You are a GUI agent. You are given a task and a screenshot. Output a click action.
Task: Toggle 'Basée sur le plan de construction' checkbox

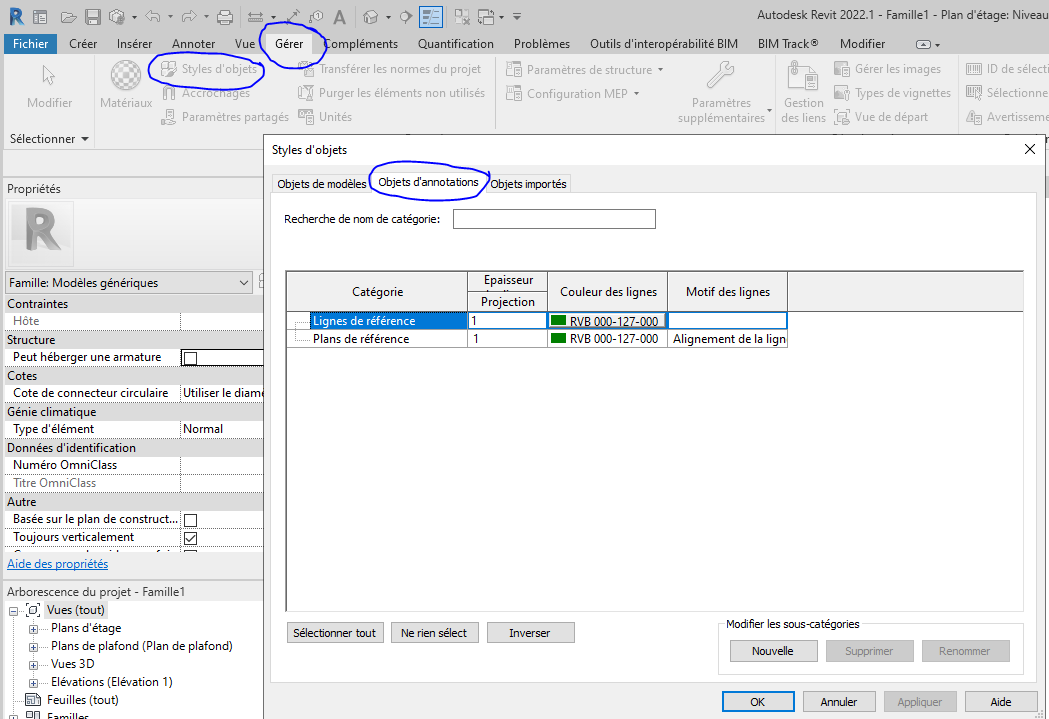click(190, 520)
